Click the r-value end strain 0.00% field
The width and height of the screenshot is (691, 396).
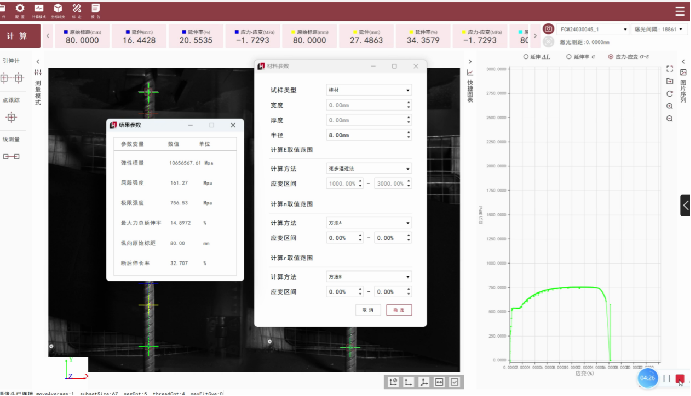click(393, 292)
